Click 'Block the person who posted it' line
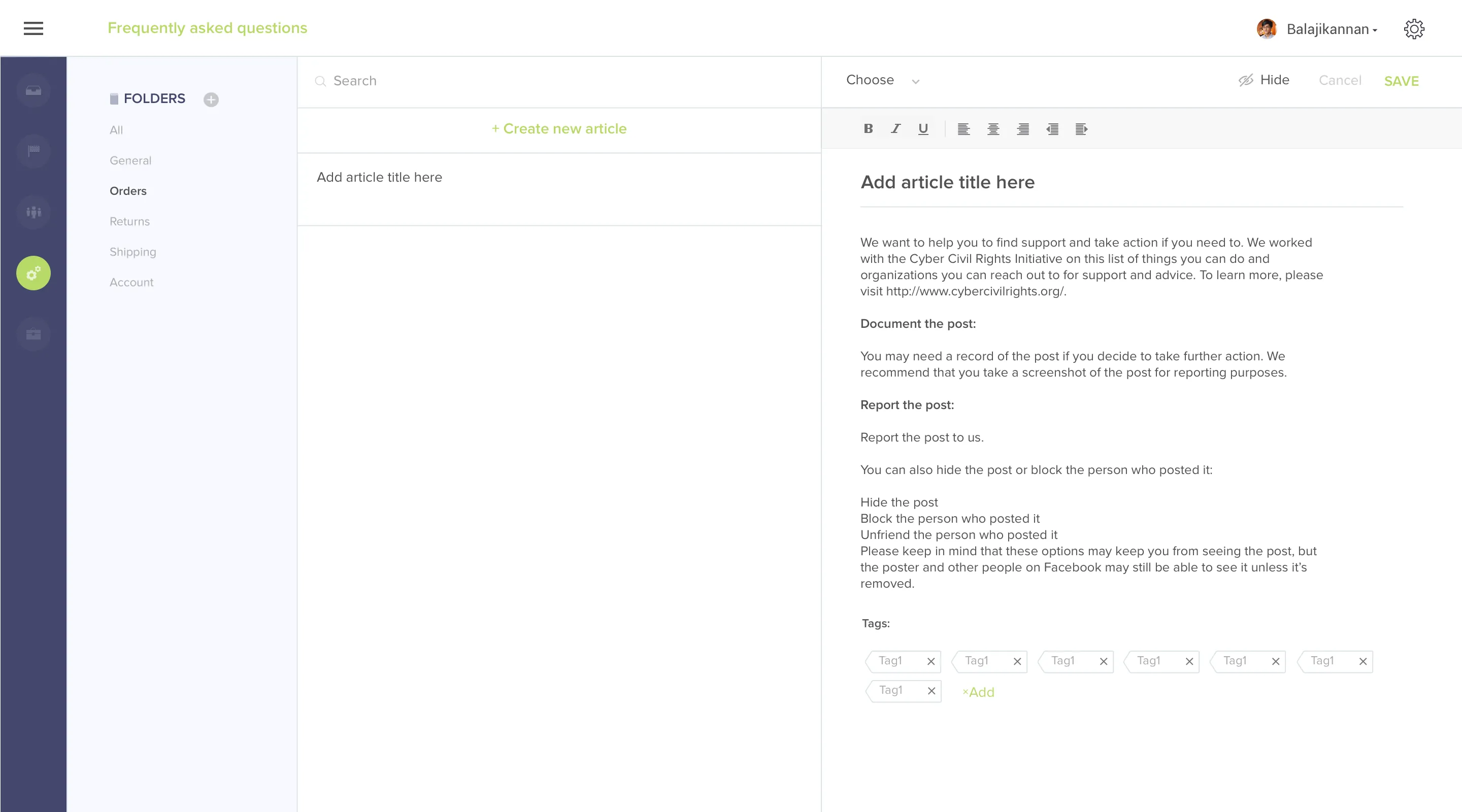The height and width of the screenshot is (812, 1462). pos(949,519)
